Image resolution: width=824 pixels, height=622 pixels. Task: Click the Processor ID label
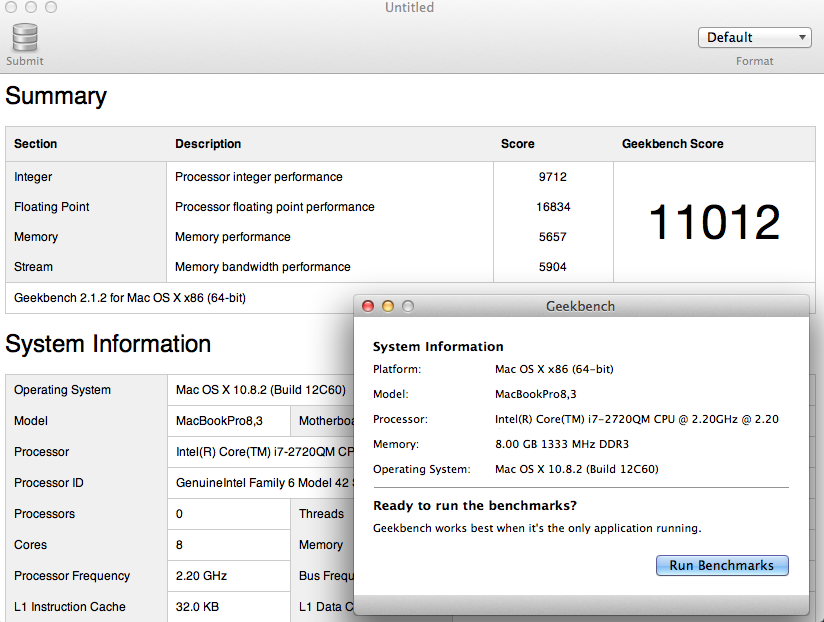tap(49, 483)
